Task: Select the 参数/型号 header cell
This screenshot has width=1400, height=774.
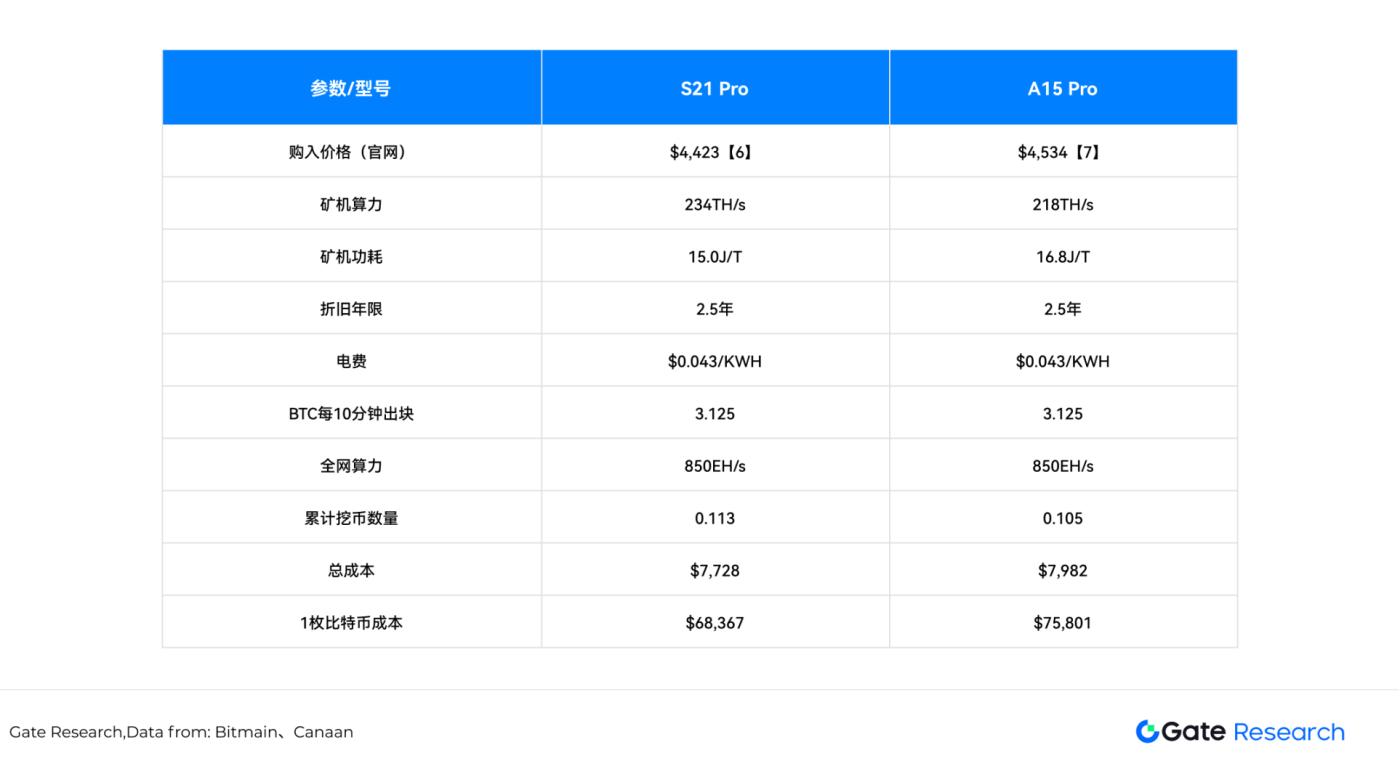Action: [x=350, y=87]
